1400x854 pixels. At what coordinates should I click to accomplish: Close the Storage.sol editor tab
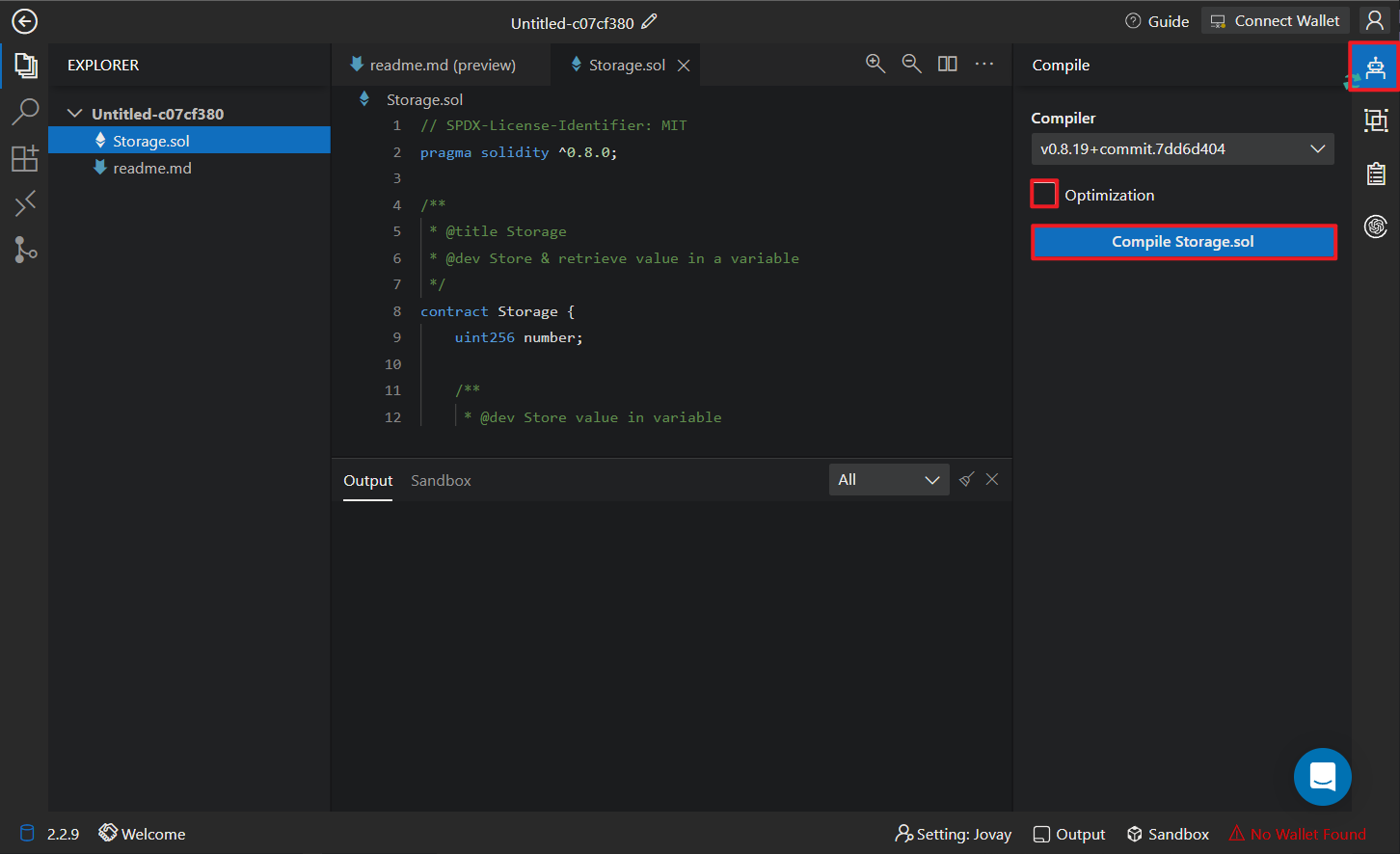point(684,66)
